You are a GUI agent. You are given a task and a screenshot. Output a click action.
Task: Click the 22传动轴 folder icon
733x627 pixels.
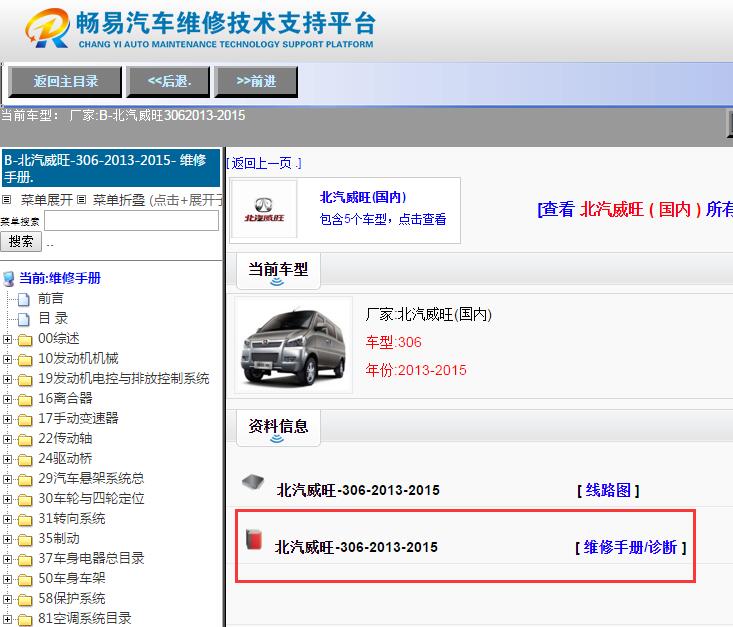(x=25, y=440)
